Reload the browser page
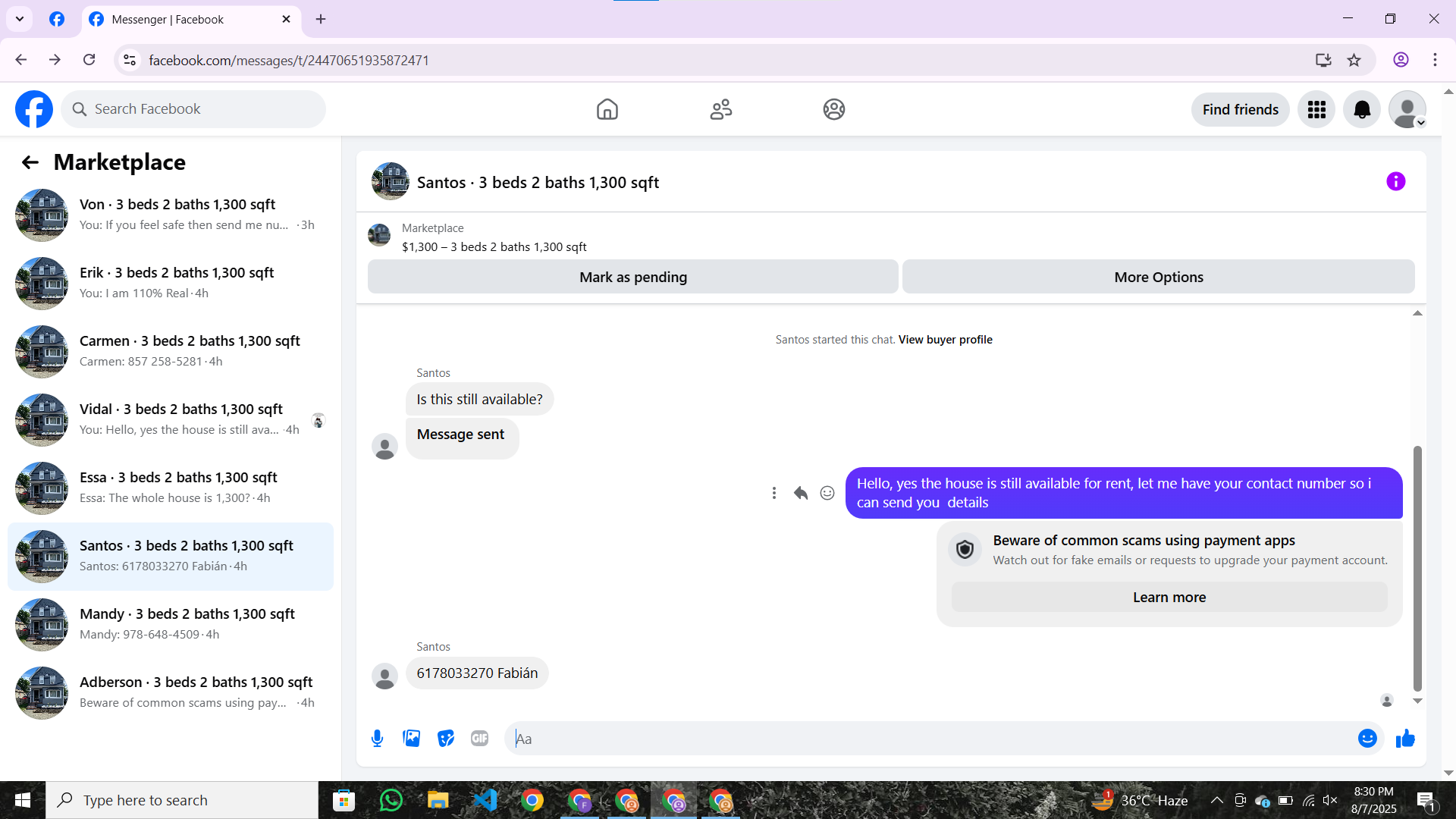The image size is (1456, 819). pyautogui.click(x=89, y=60)
